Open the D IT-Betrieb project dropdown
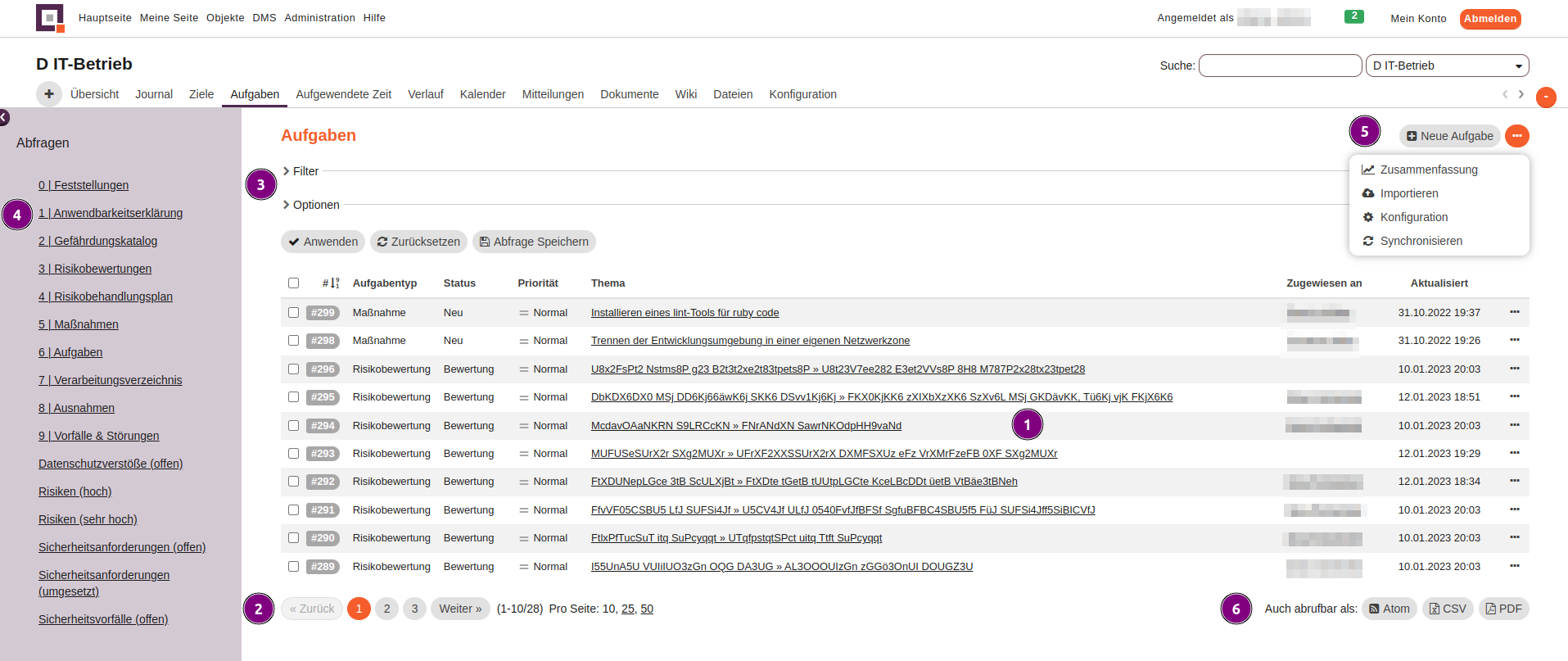The width and height of the screenshot is (1568, 661). click(x=1447, y=66)
